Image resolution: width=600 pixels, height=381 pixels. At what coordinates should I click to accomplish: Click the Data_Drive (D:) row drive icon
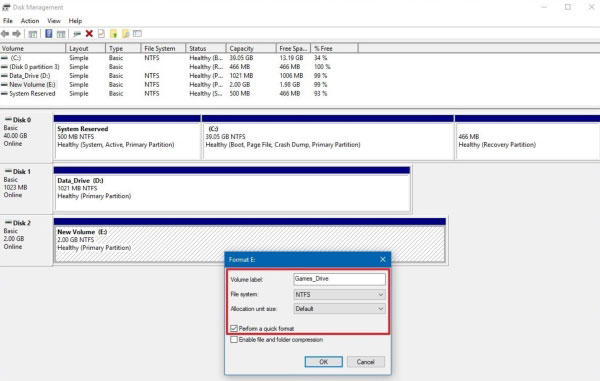point(5,76)
